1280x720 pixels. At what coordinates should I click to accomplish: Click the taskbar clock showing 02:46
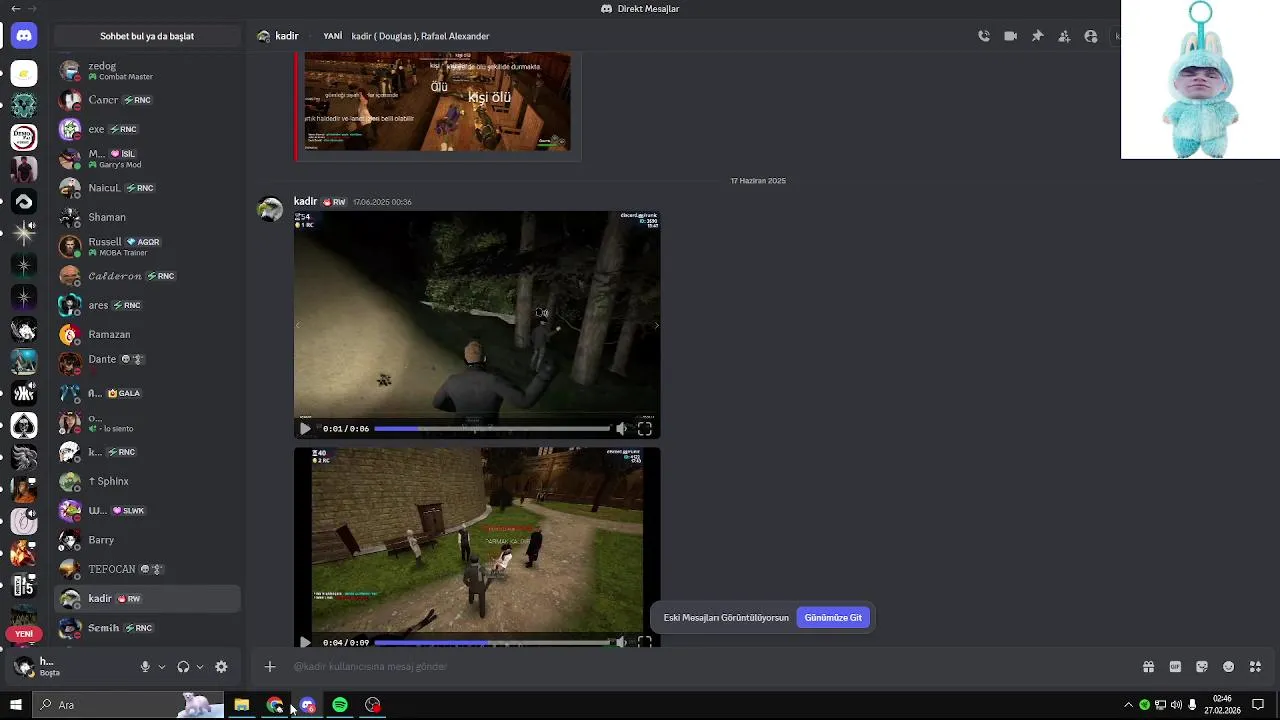pyautogui.click(x=1222, y=705)
